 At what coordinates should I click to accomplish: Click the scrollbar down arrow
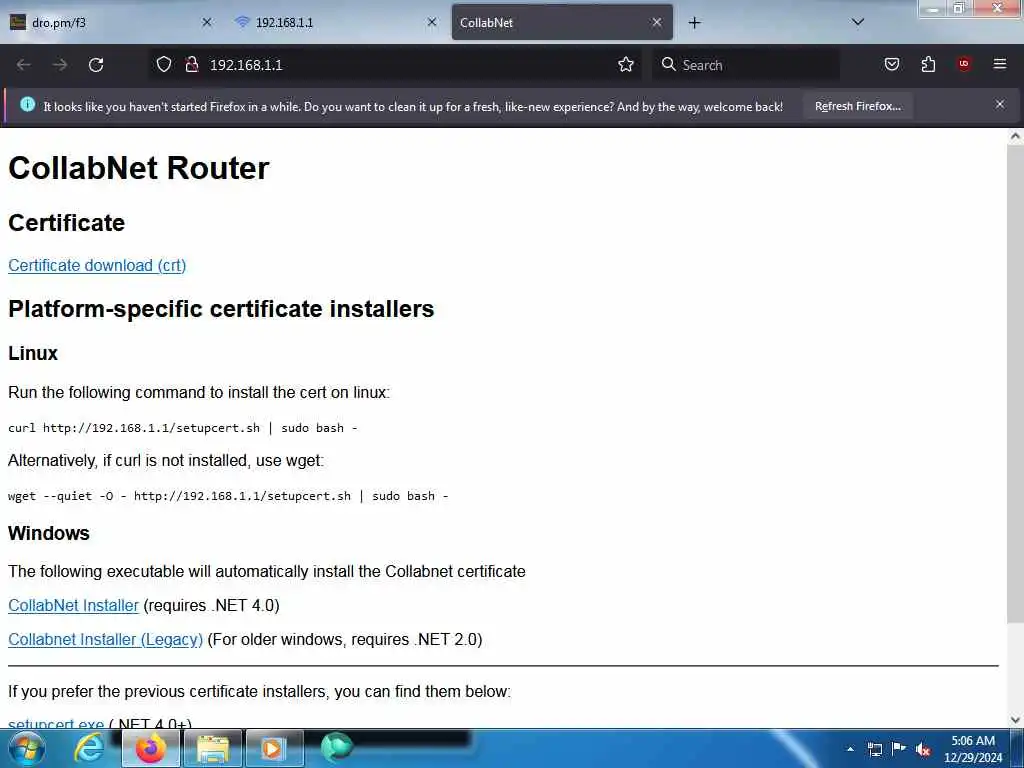[1015, 720]
